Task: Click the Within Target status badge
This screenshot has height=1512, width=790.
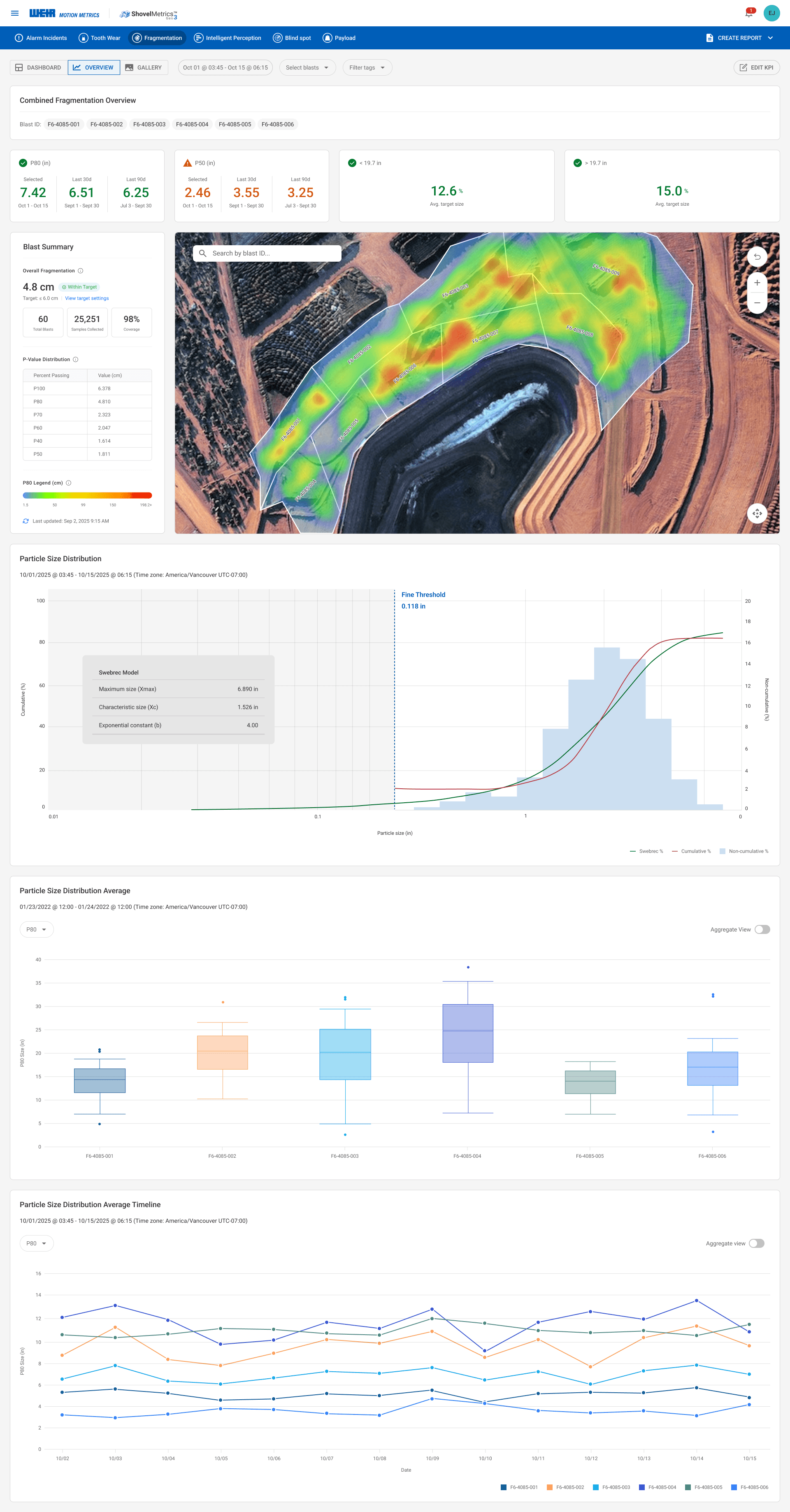Action: tap(79, 287)
